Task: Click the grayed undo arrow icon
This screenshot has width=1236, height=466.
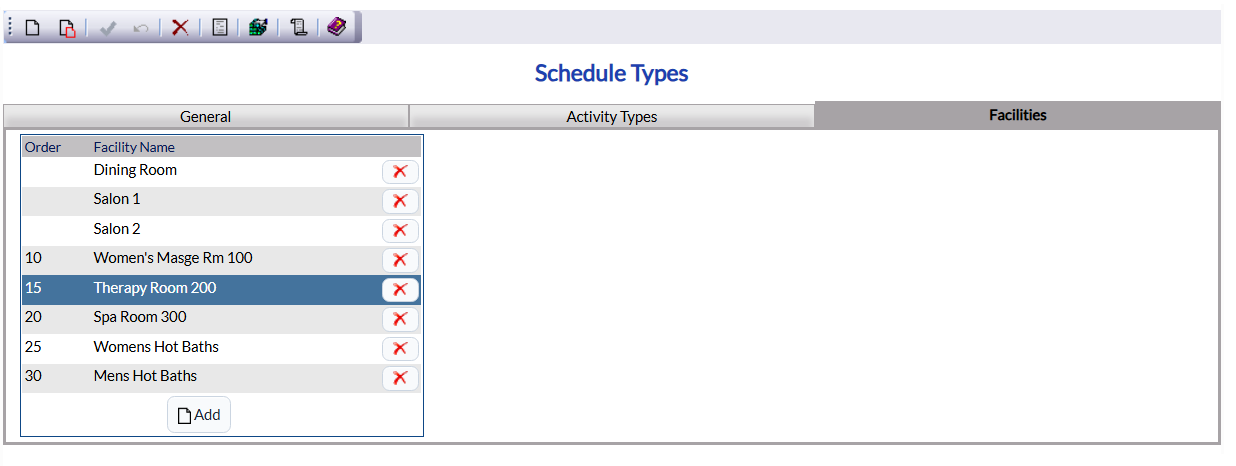Action: [141, 28]
